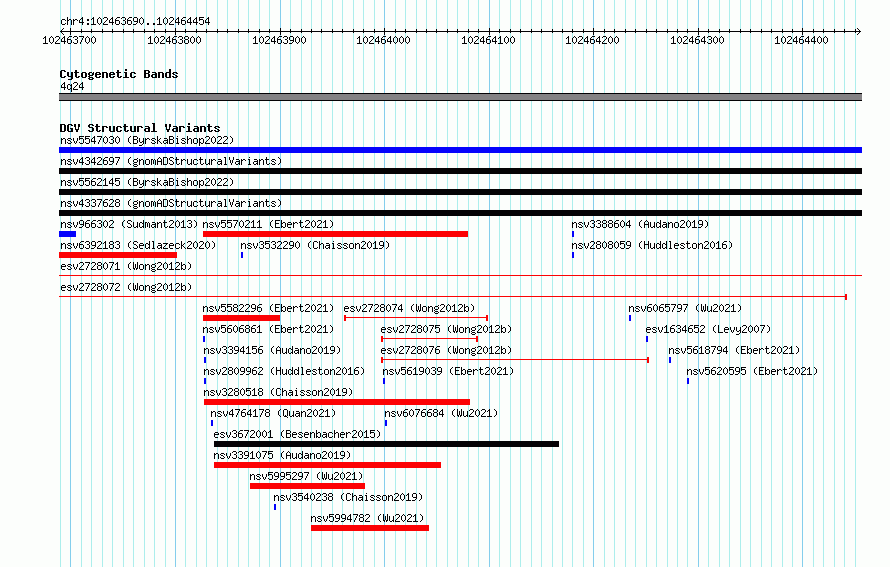This screenshot has height=567, width=890.
Task: Select nsv3540238 (Chaisson2019) label
Action: tap(348, 497)
